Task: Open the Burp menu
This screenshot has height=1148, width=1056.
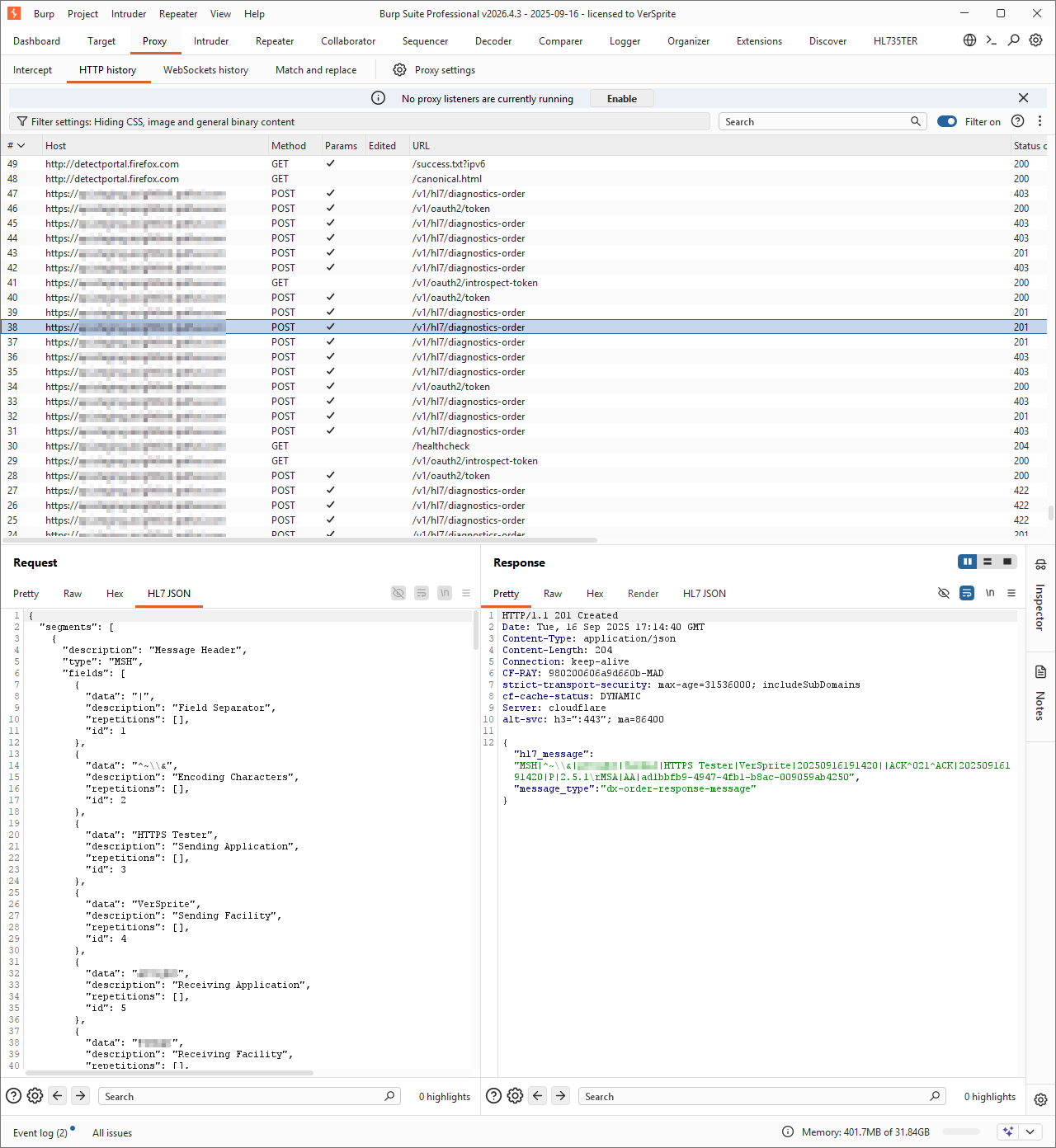Action: pyautogui.click(x=44, y=14)
